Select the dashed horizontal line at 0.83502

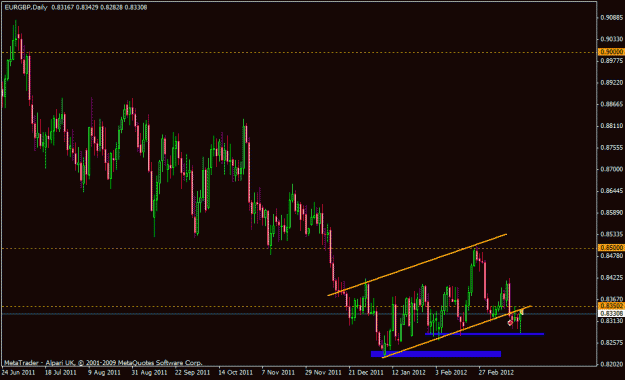[299, 307]
